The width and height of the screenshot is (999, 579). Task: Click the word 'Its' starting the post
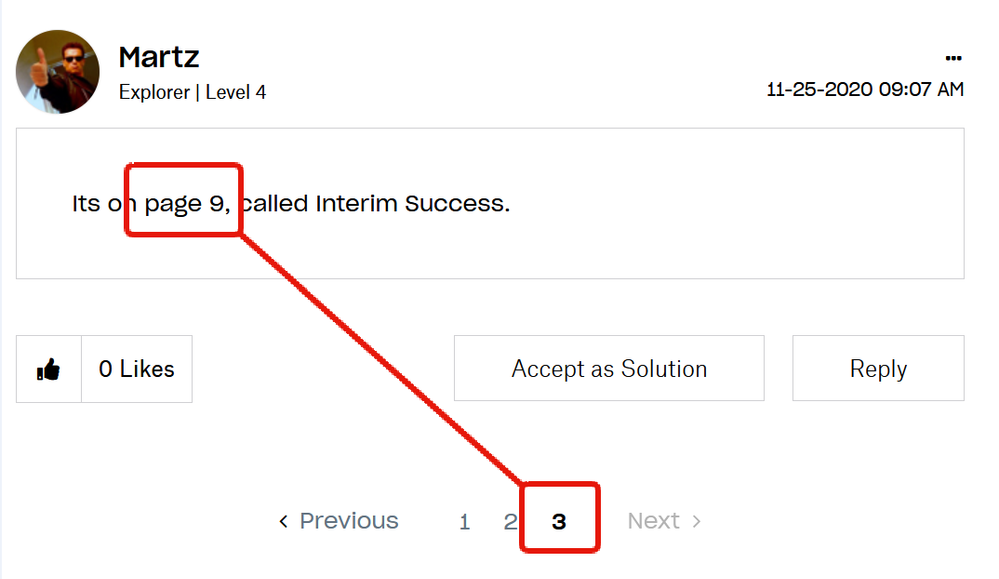point(86,204)
